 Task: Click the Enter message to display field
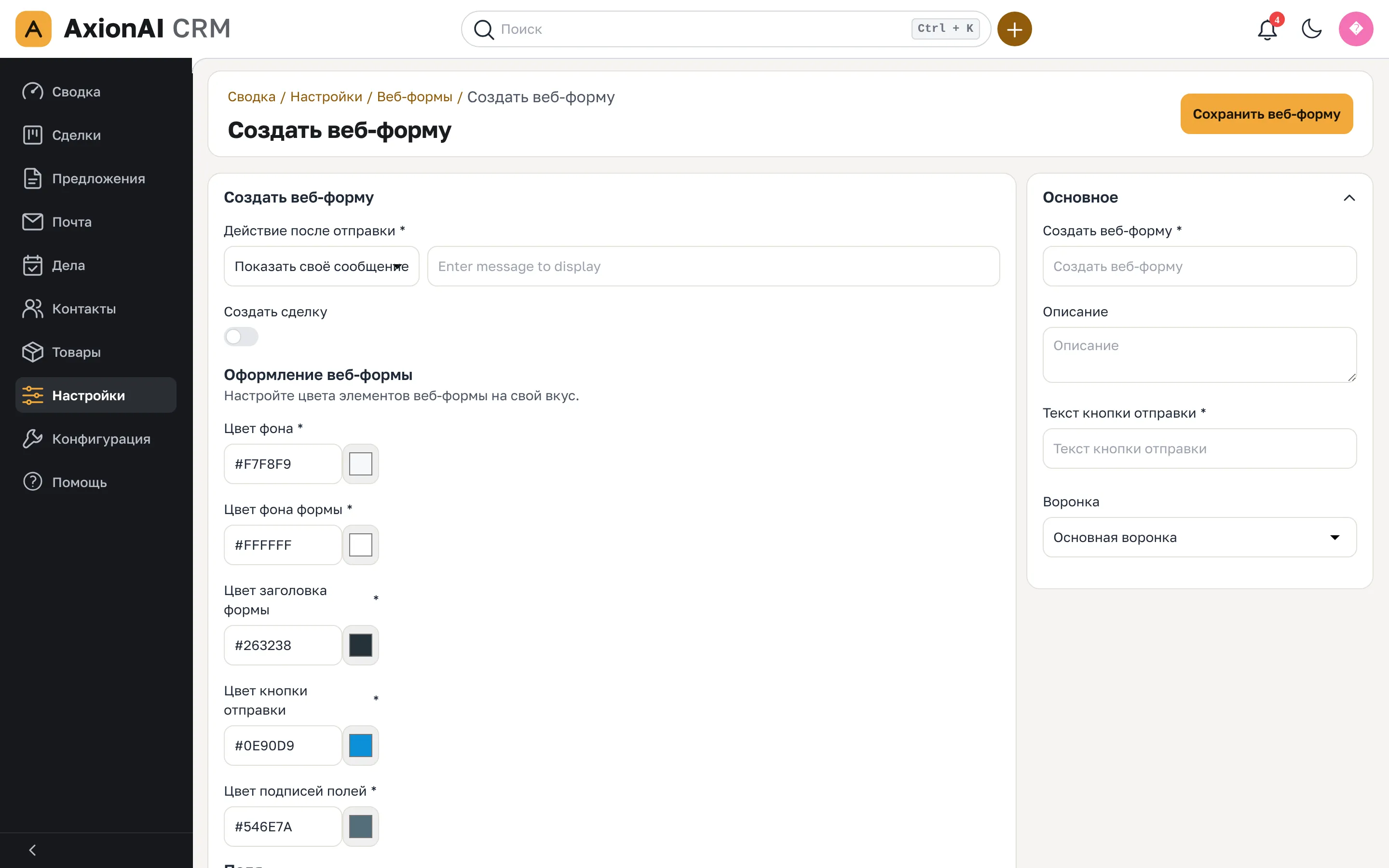click(x=713, y=266)
